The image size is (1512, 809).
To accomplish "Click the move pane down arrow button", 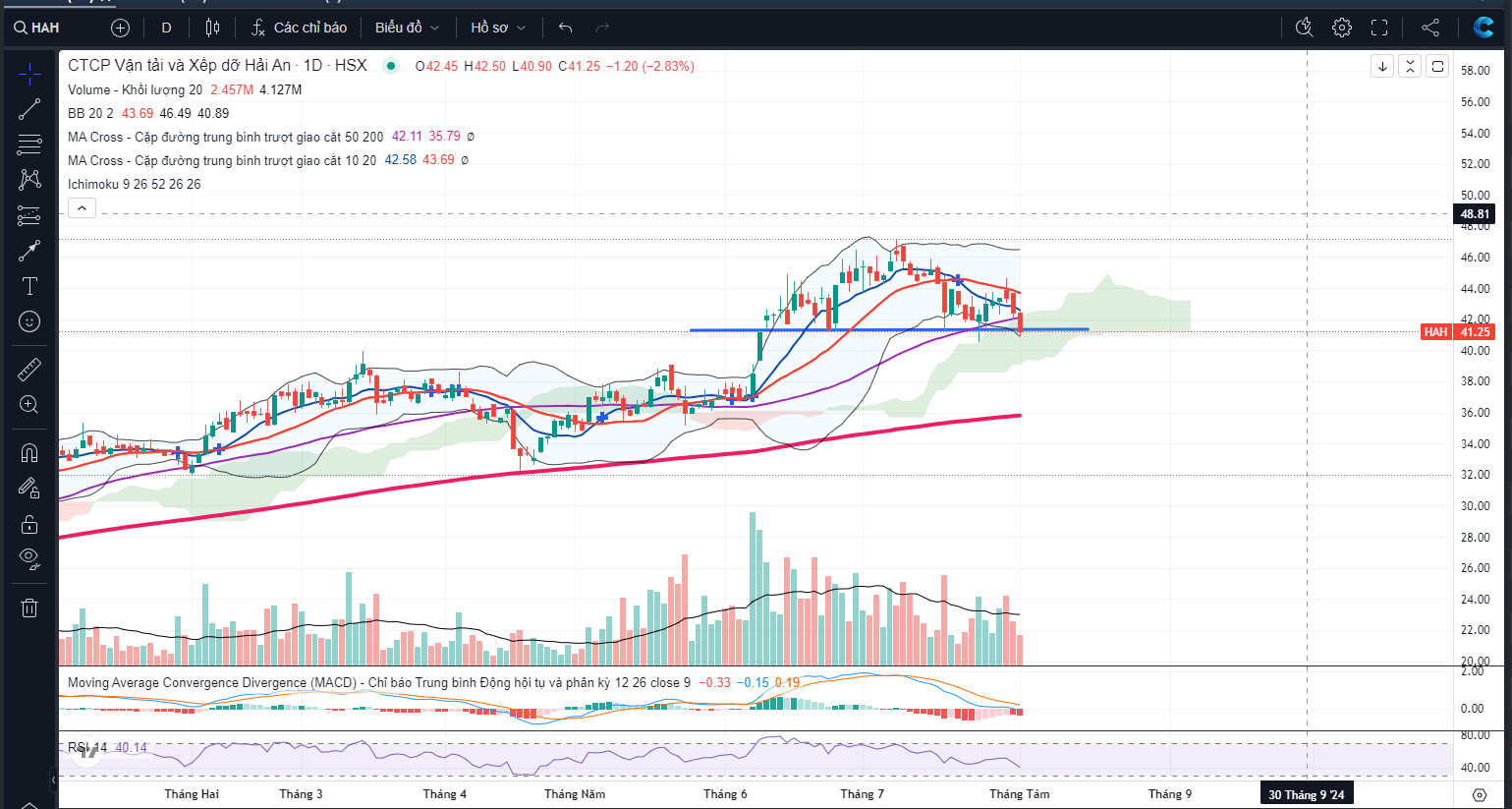I will (1382, 66).
